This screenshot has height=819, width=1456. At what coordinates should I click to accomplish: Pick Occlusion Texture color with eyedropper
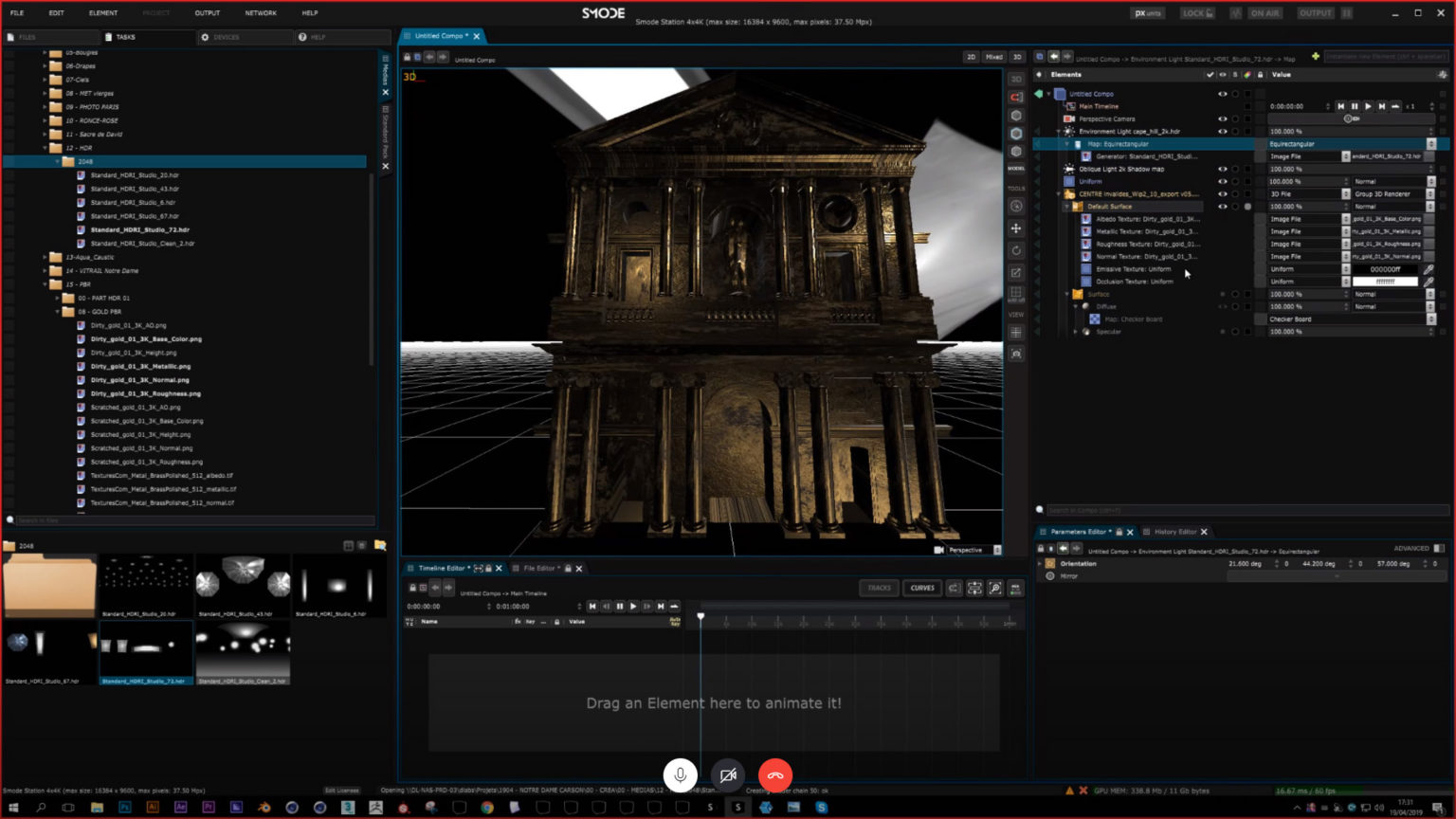(1429, 282)
